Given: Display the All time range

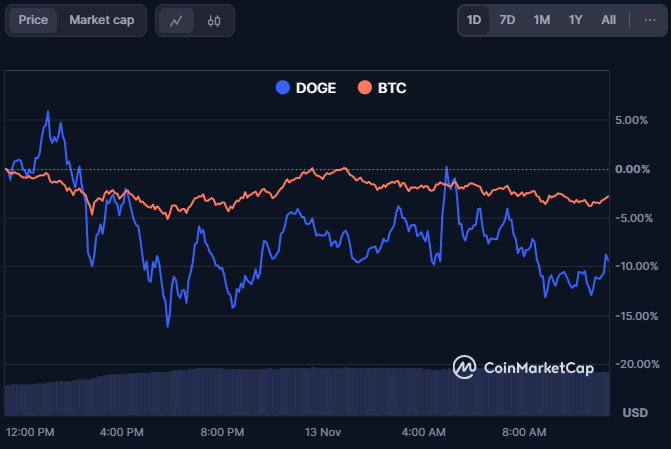Looking at the screenshot, I should point(608,20).
